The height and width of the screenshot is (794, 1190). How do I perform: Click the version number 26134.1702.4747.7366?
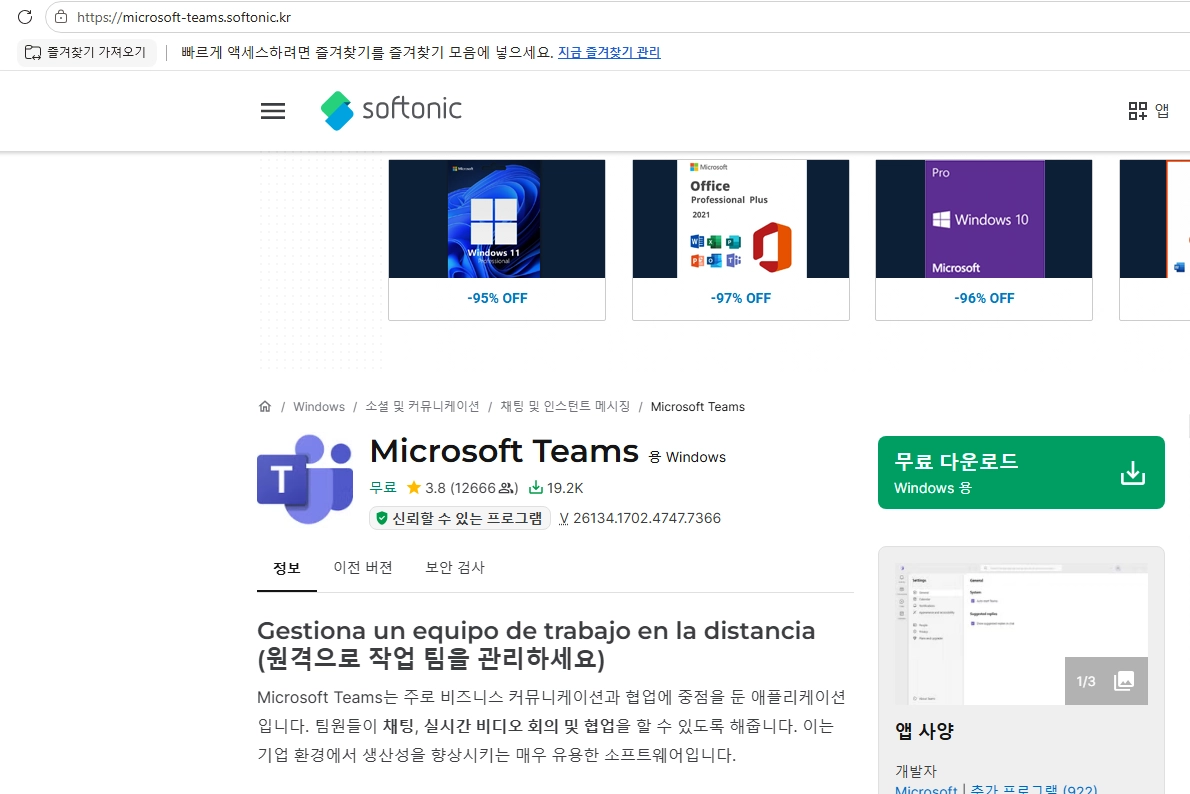point(647,518)
